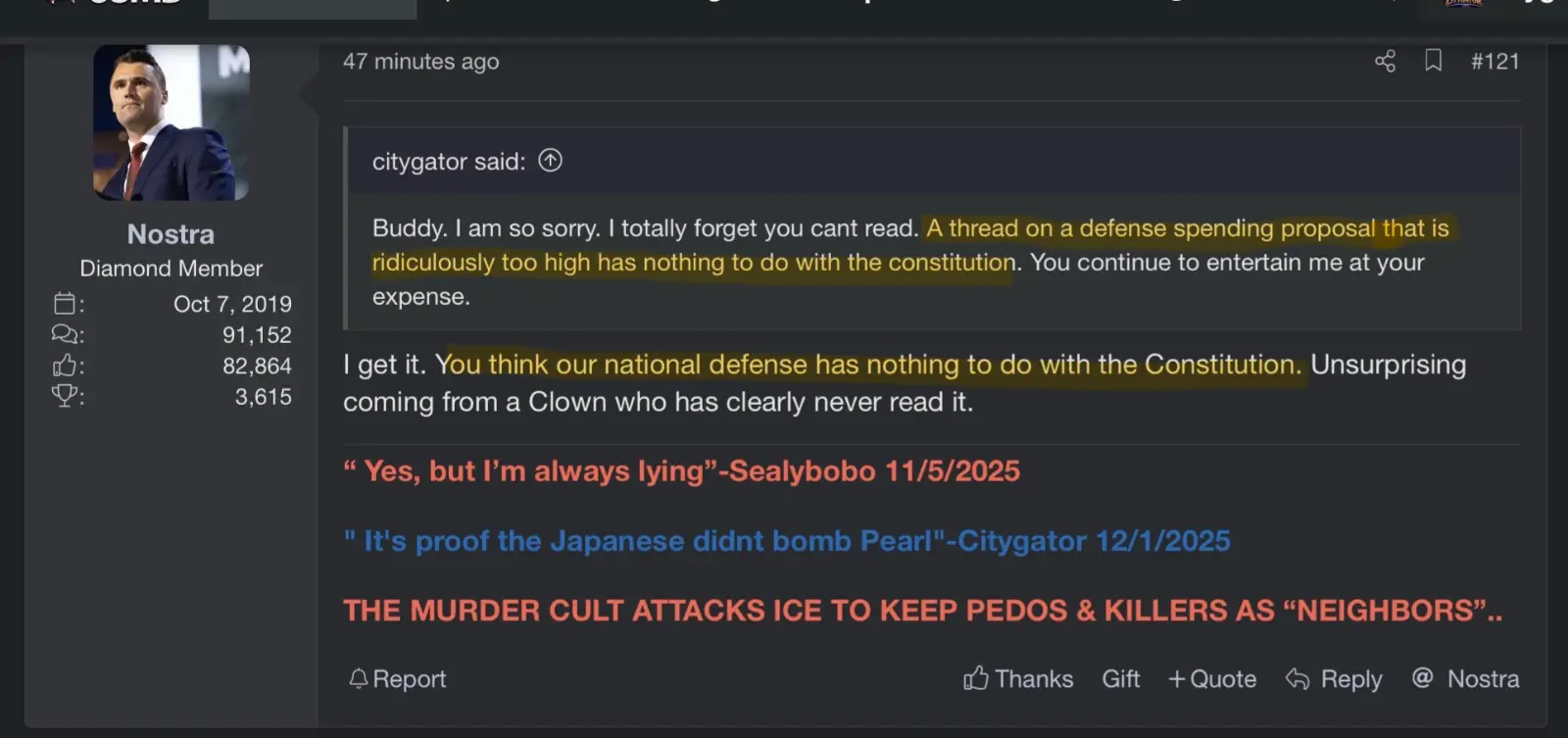Reply to Nostra's post
Screen dimensions: 1568x738
pyautogui.click(x=1334, y=678)
